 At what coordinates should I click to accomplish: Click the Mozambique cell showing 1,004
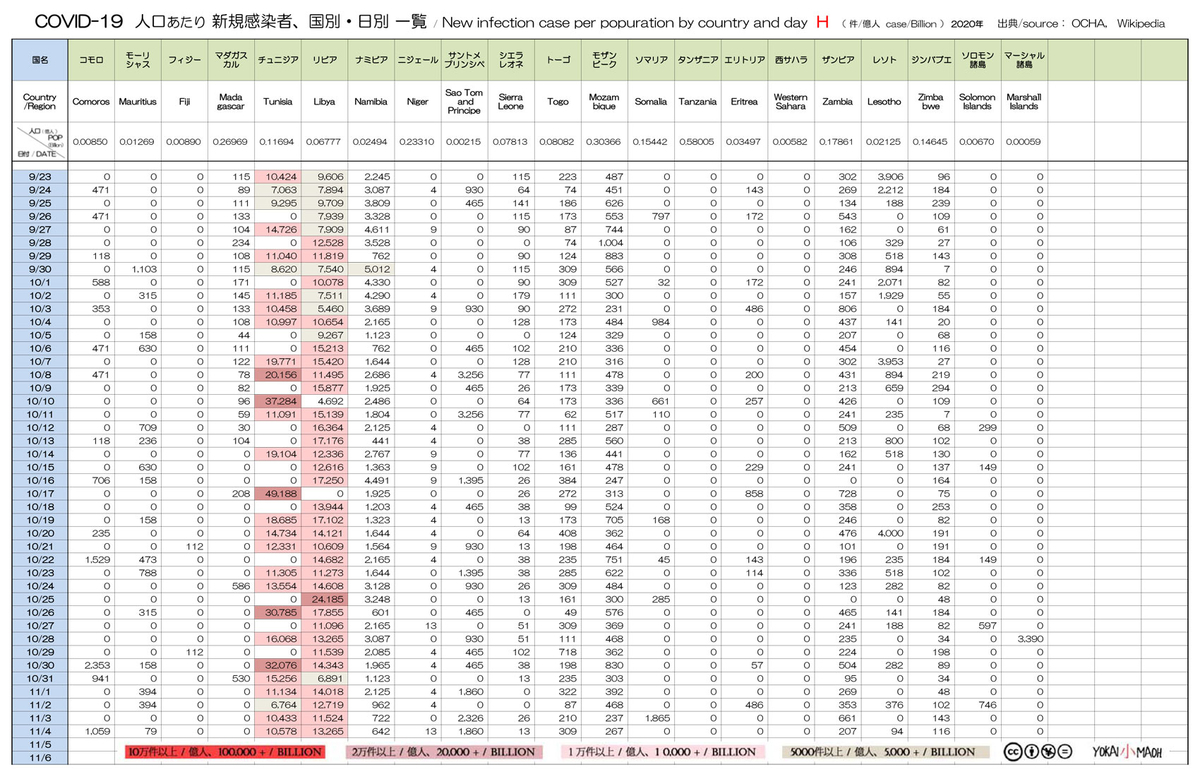pos(606,242)
